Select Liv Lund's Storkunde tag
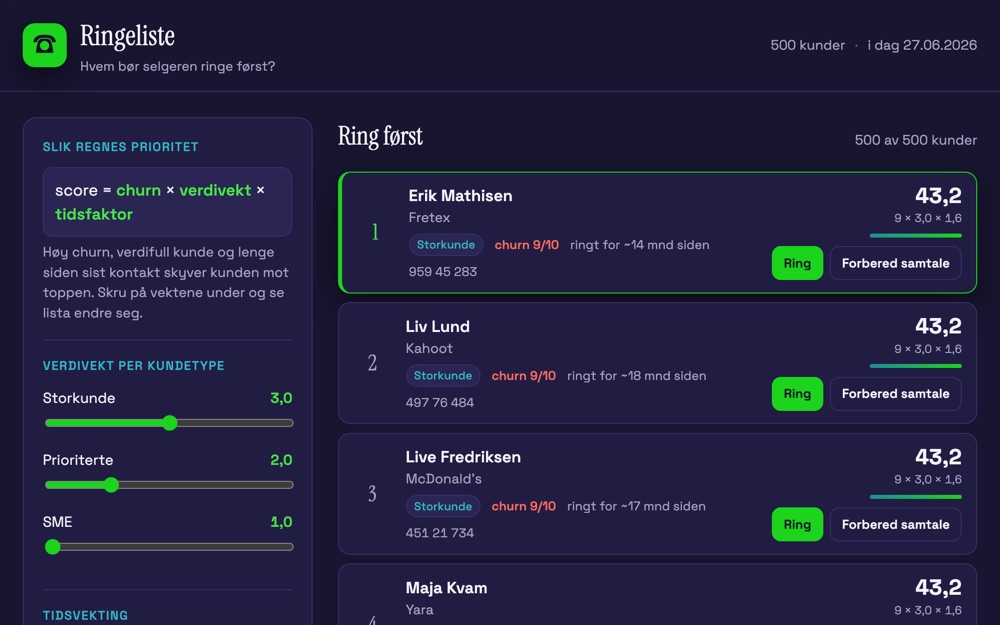The image size is (1000, 625). [443, 376]
